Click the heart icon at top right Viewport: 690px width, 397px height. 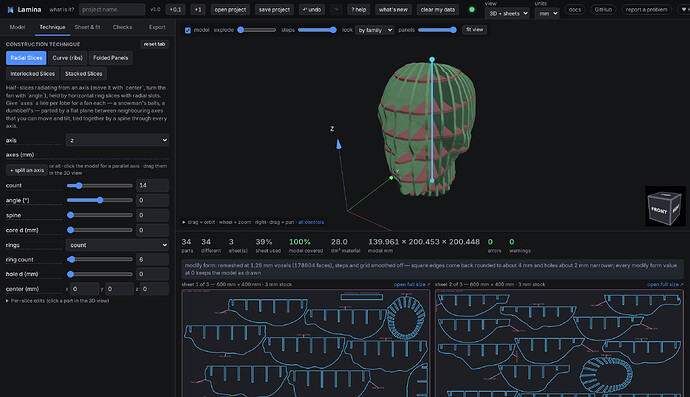point(685,9)
